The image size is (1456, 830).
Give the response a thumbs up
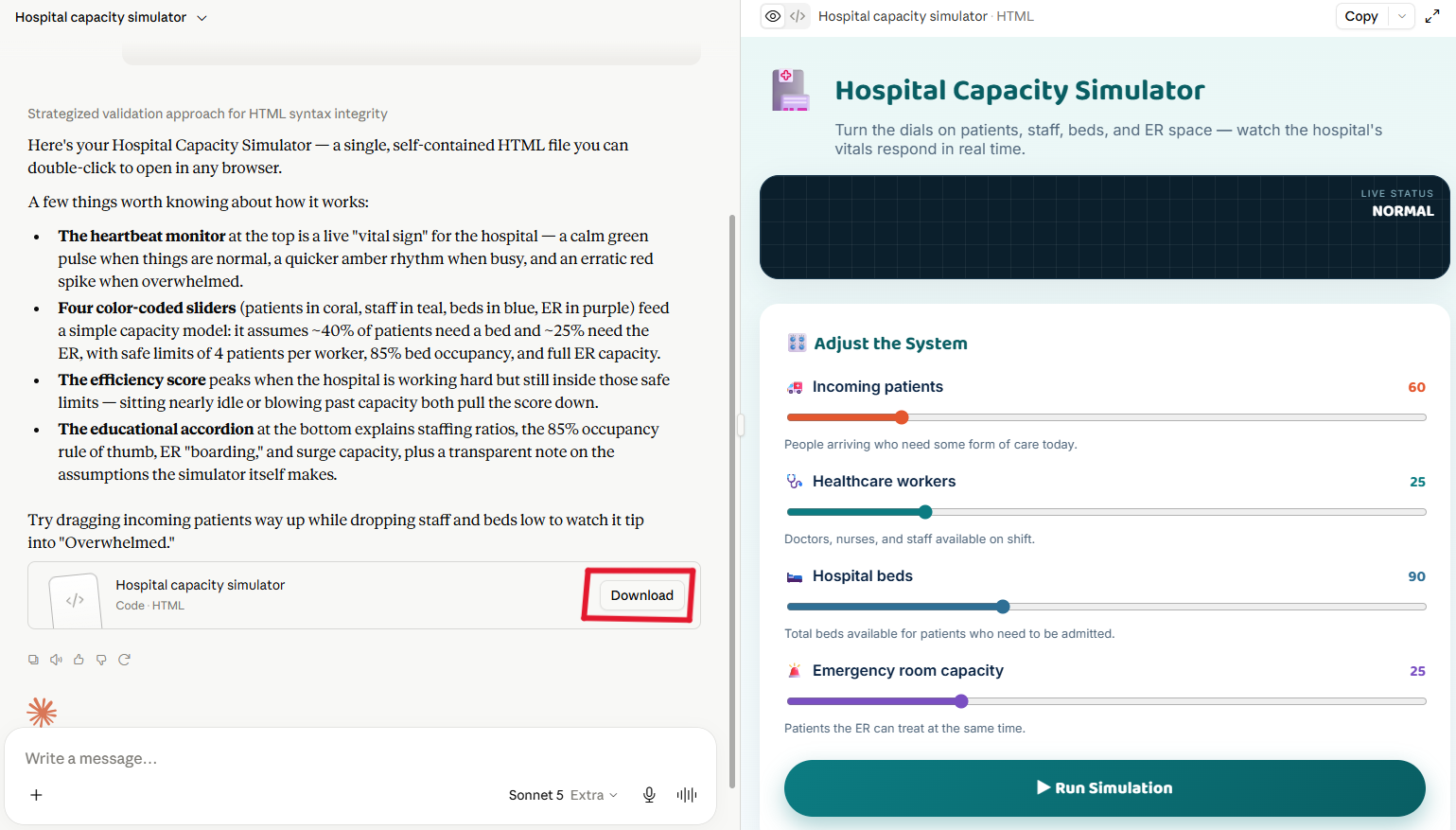79,660
